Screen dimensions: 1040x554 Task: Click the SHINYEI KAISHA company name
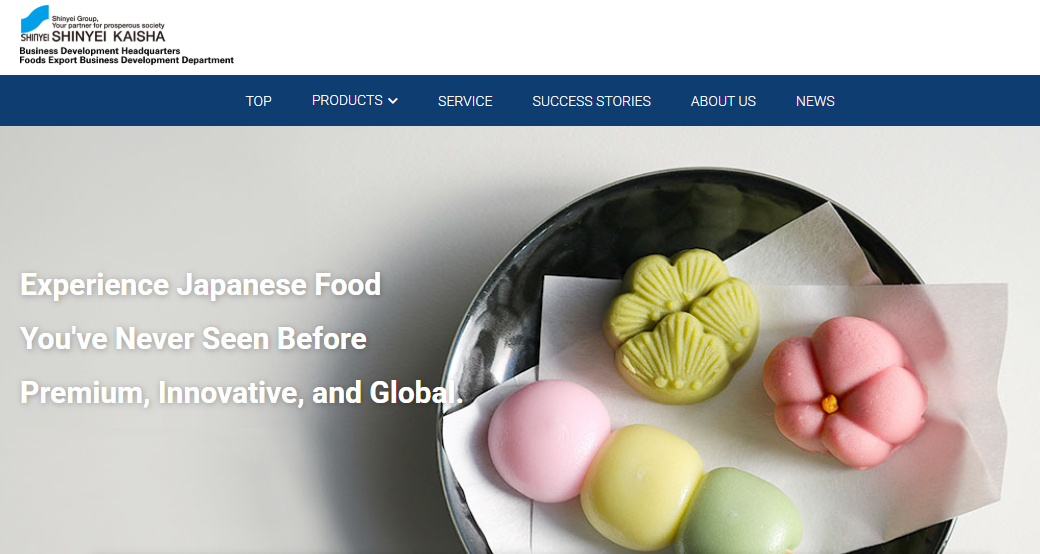tap(108, 36)
